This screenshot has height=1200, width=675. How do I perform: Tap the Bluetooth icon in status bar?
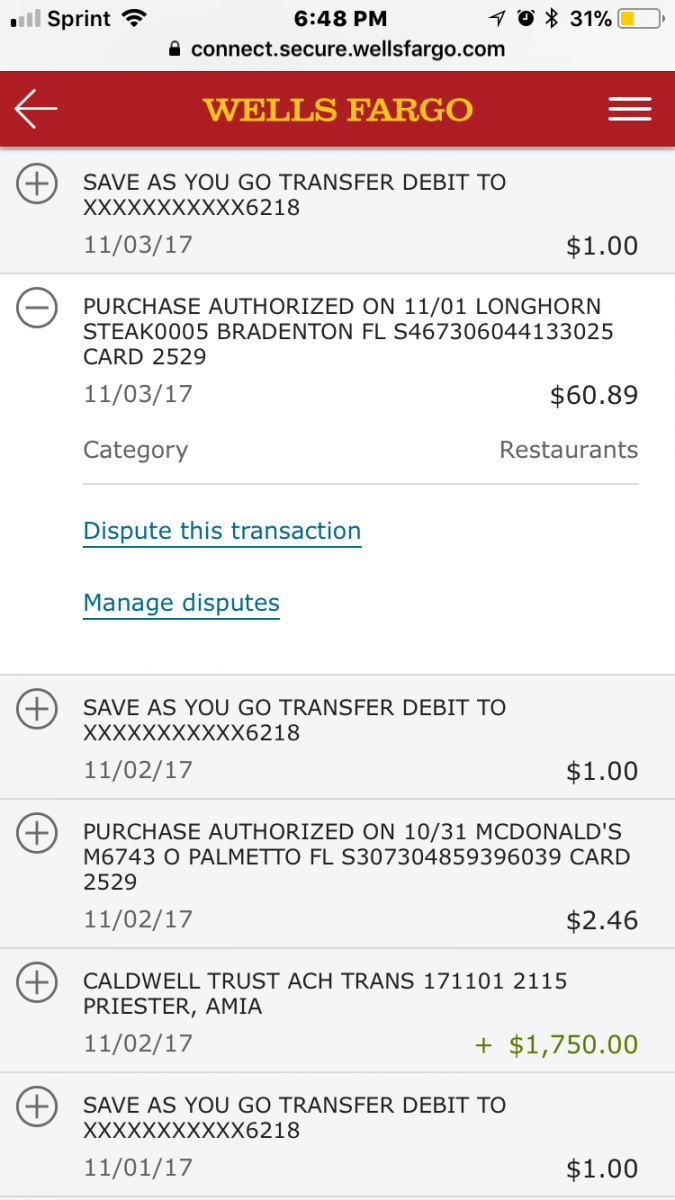[551, 19]
